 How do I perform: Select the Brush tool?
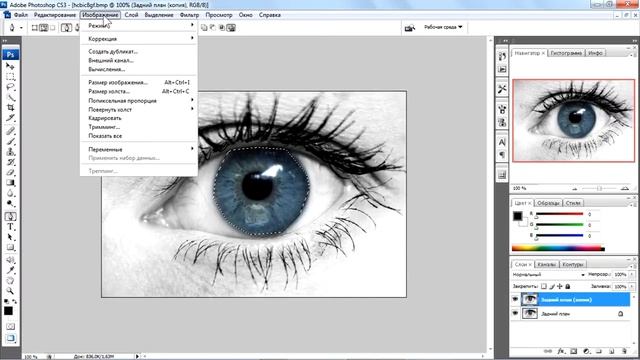coord(10,142)
